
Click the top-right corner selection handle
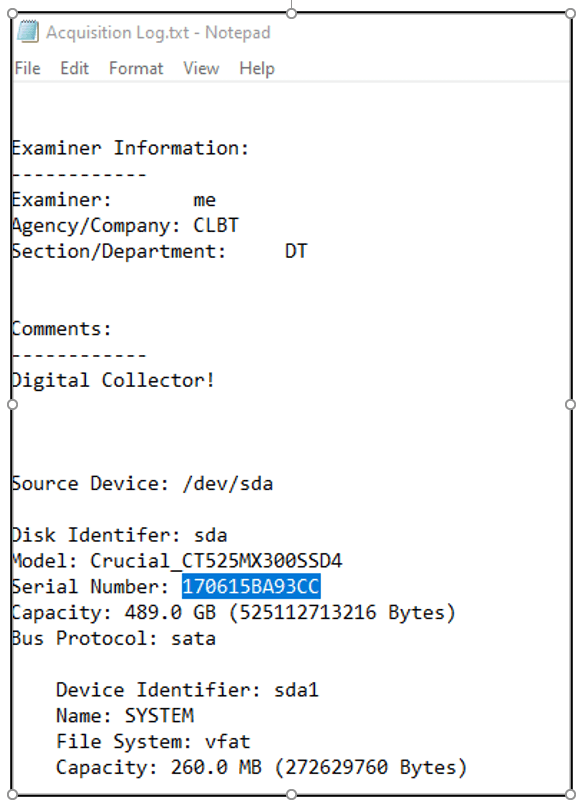coord(570,13)
